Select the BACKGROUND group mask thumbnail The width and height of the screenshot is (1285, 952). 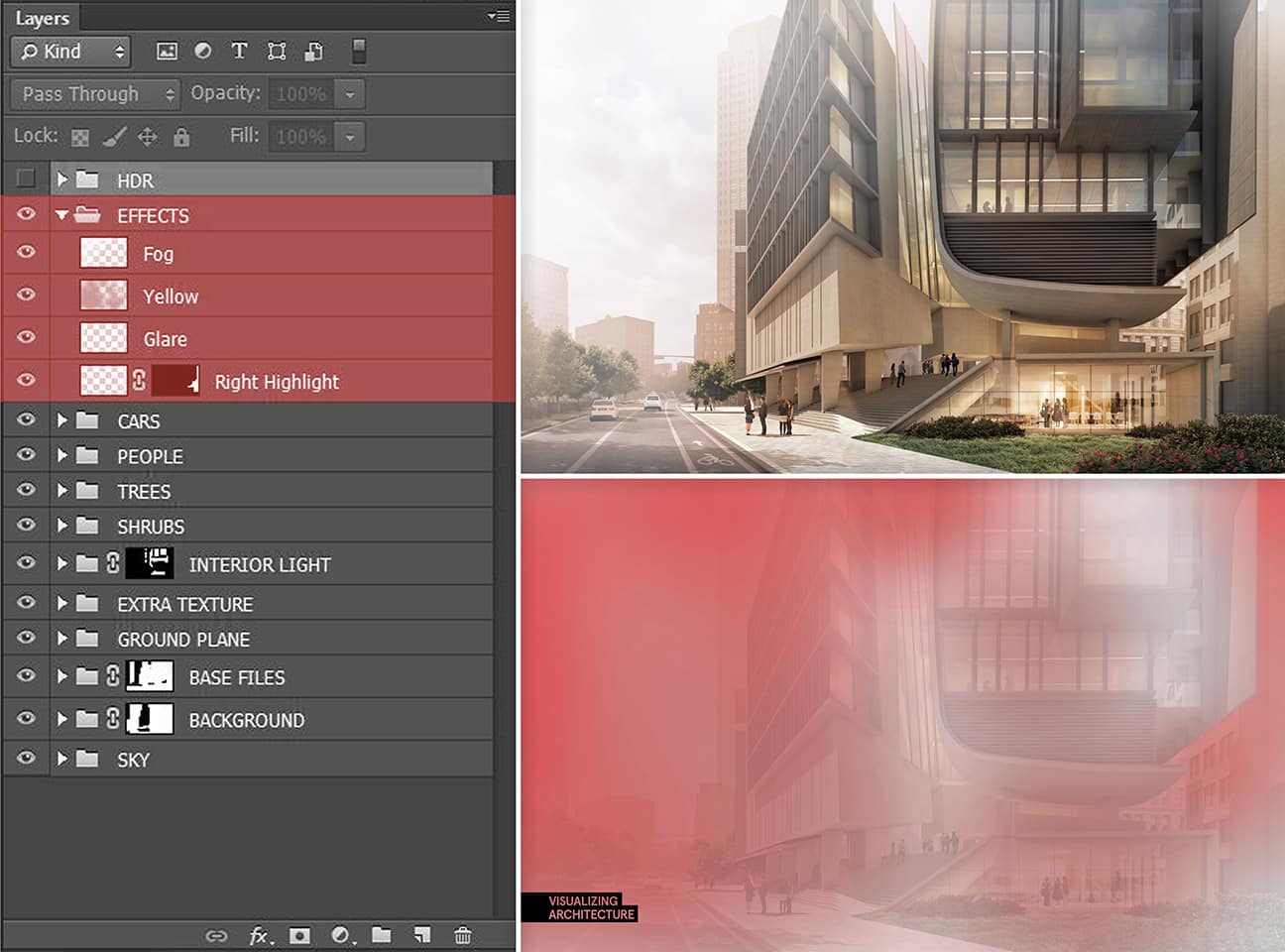[x=150, y=719]
